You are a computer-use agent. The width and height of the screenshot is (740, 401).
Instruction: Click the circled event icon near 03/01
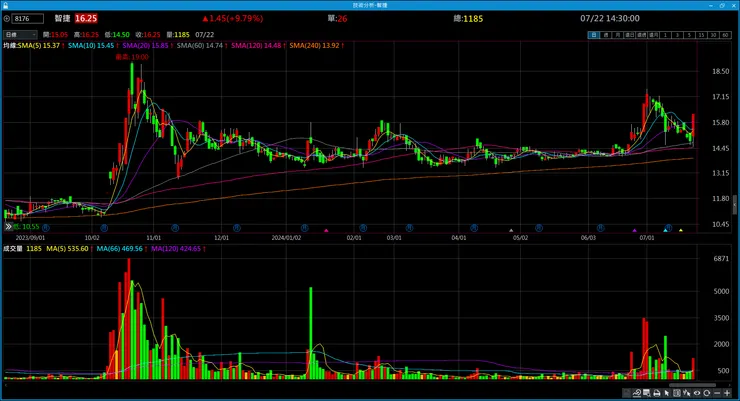click(x=410, y=228)
